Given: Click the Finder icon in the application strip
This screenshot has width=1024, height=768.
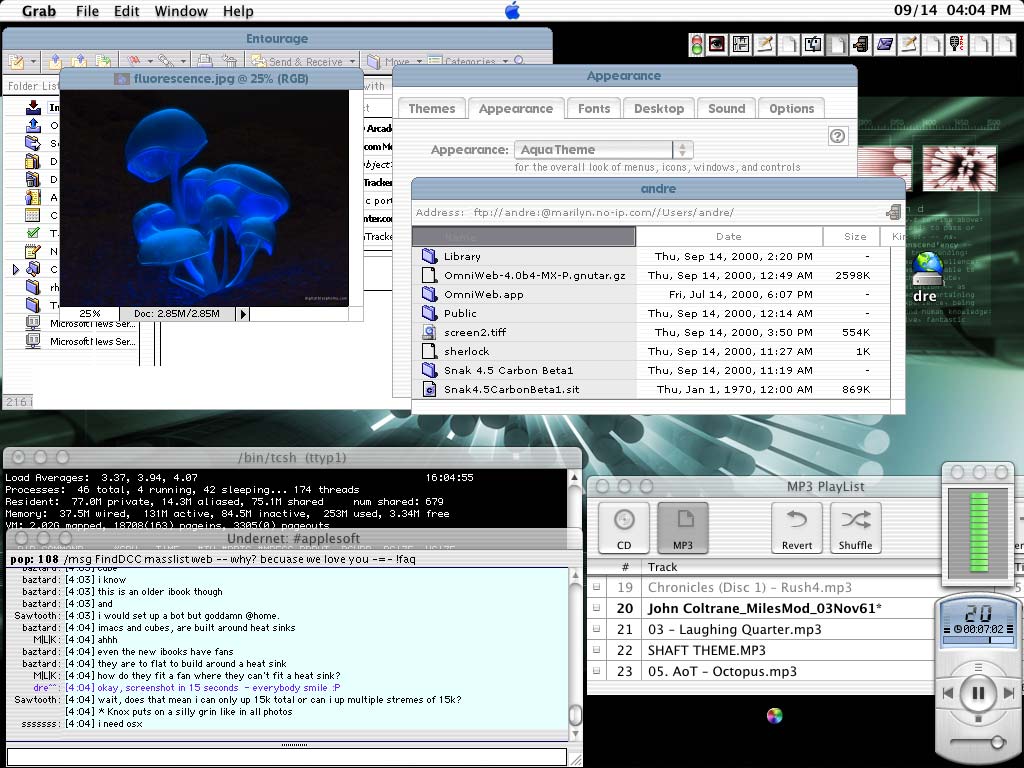Looking at the screenshot, I should (813, 44).
